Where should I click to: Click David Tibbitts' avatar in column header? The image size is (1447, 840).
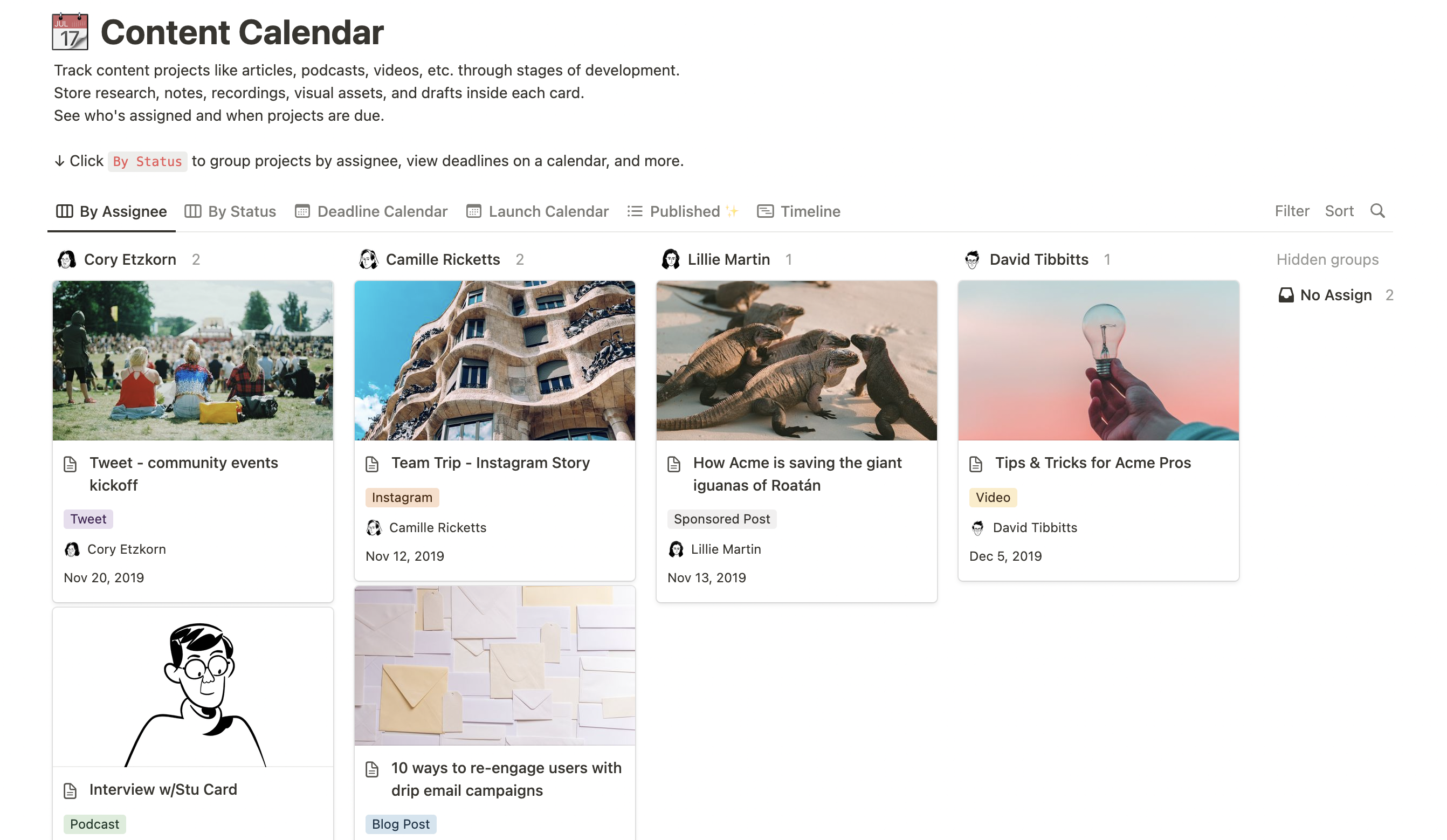coord(971,259)
